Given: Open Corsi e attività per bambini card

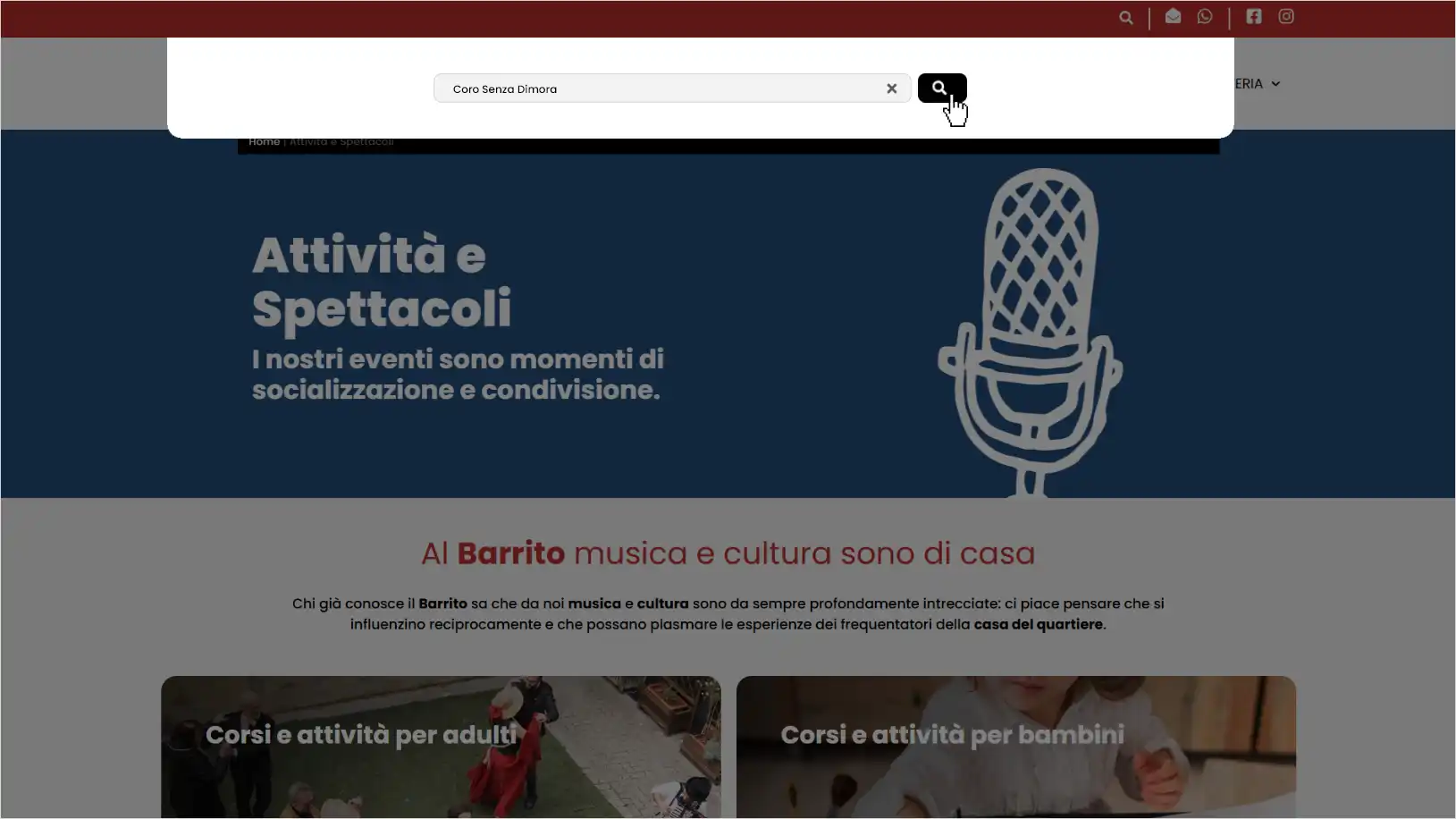Looking at the screenshot, I should pos(1014,747).
